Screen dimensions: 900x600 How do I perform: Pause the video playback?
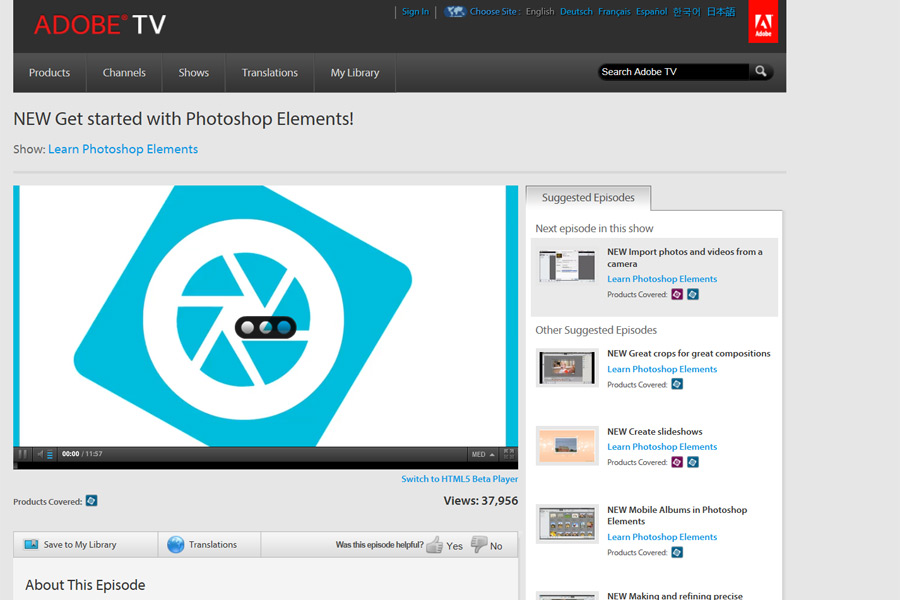click(23, 454)
